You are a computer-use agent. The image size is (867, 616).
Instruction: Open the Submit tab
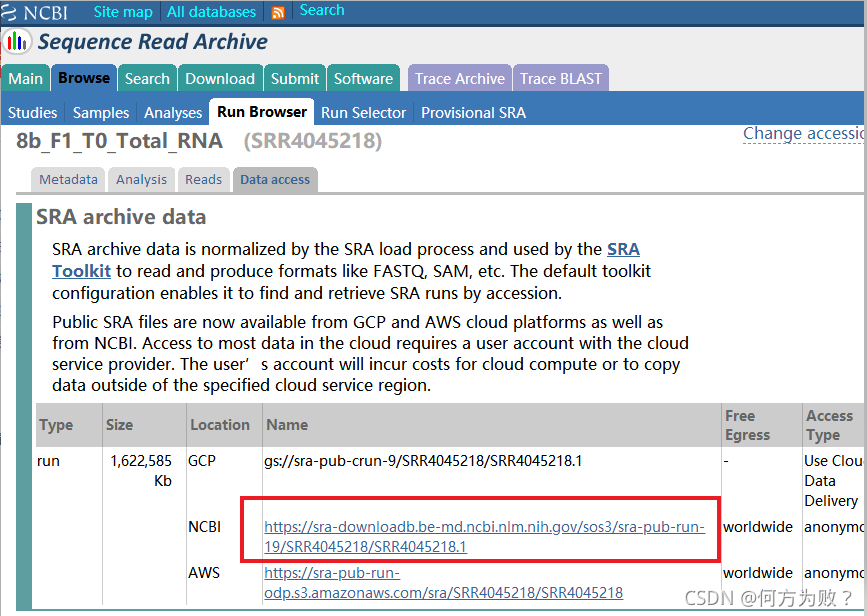[x=295, y=78]
